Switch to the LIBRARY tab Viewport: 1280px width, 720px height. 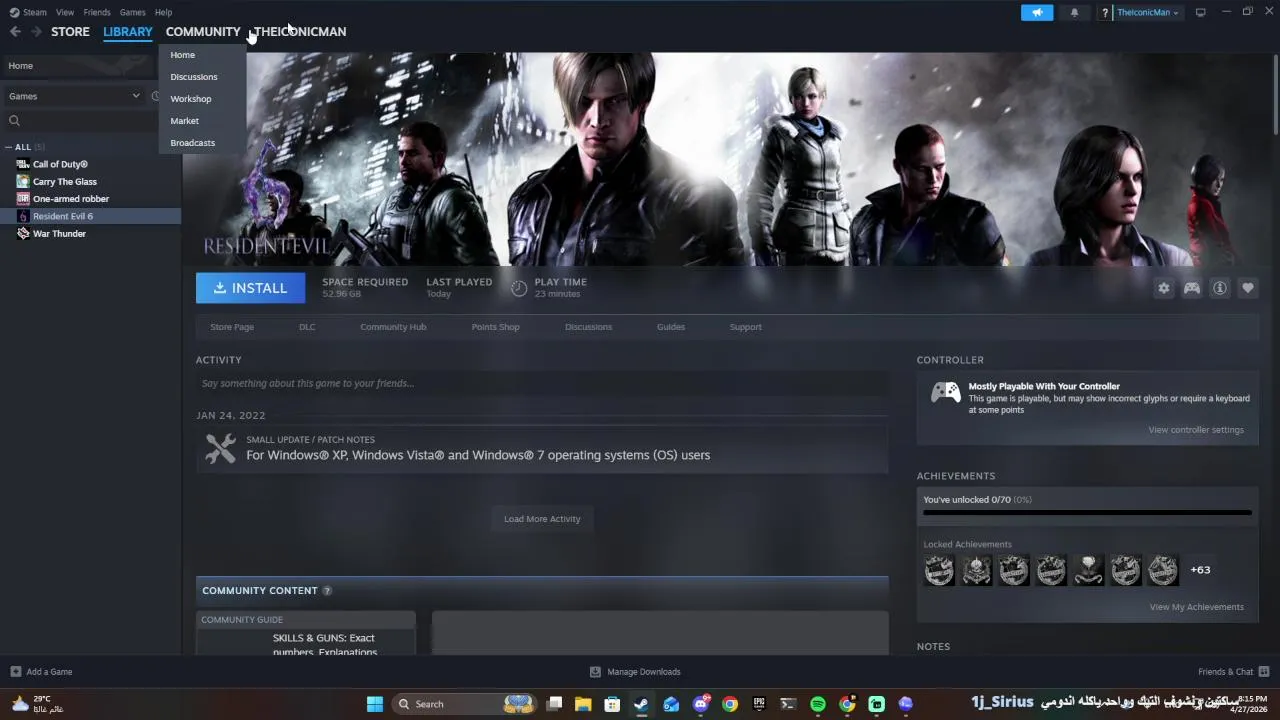tap(128, 32)
